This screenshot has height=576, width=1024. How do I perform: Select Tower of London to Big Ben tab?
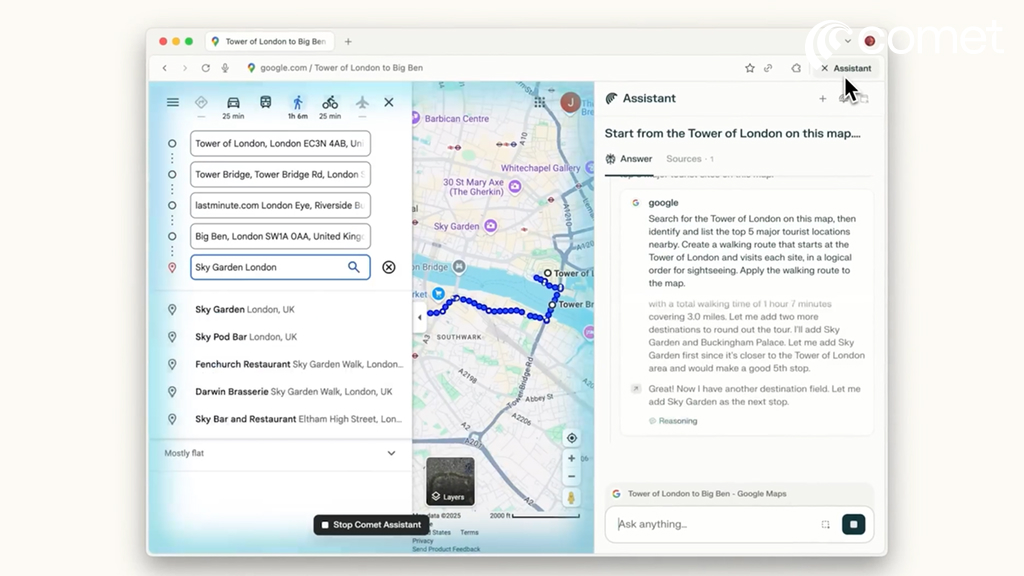(x=269, y=41)
